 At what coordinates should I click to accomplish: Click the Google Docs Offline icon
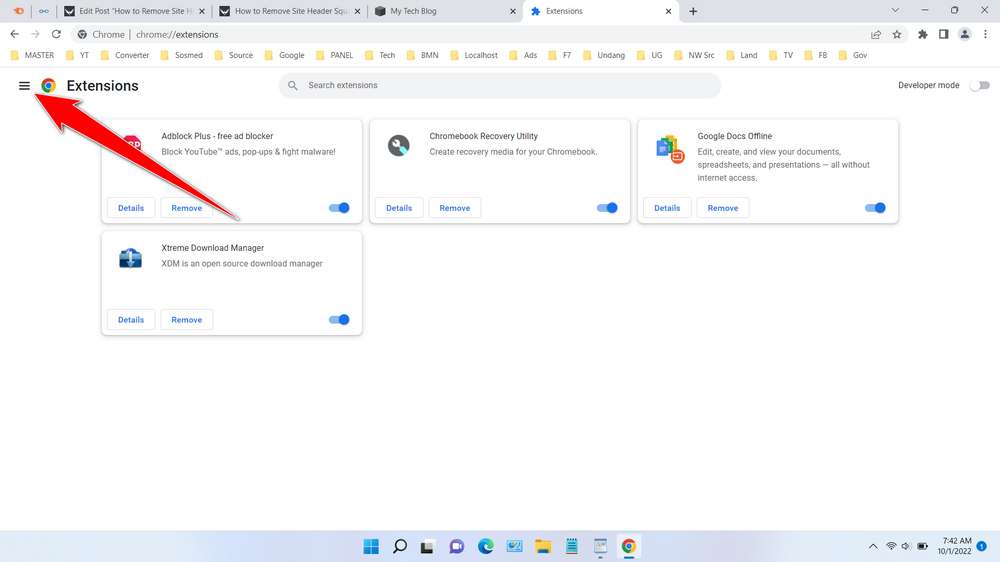click(x=670, y=149)
